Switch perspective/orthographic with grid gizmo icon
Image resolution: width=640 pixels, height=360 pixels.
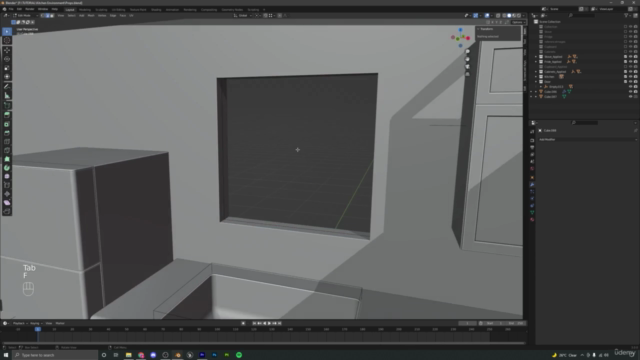tap(467, 74)
